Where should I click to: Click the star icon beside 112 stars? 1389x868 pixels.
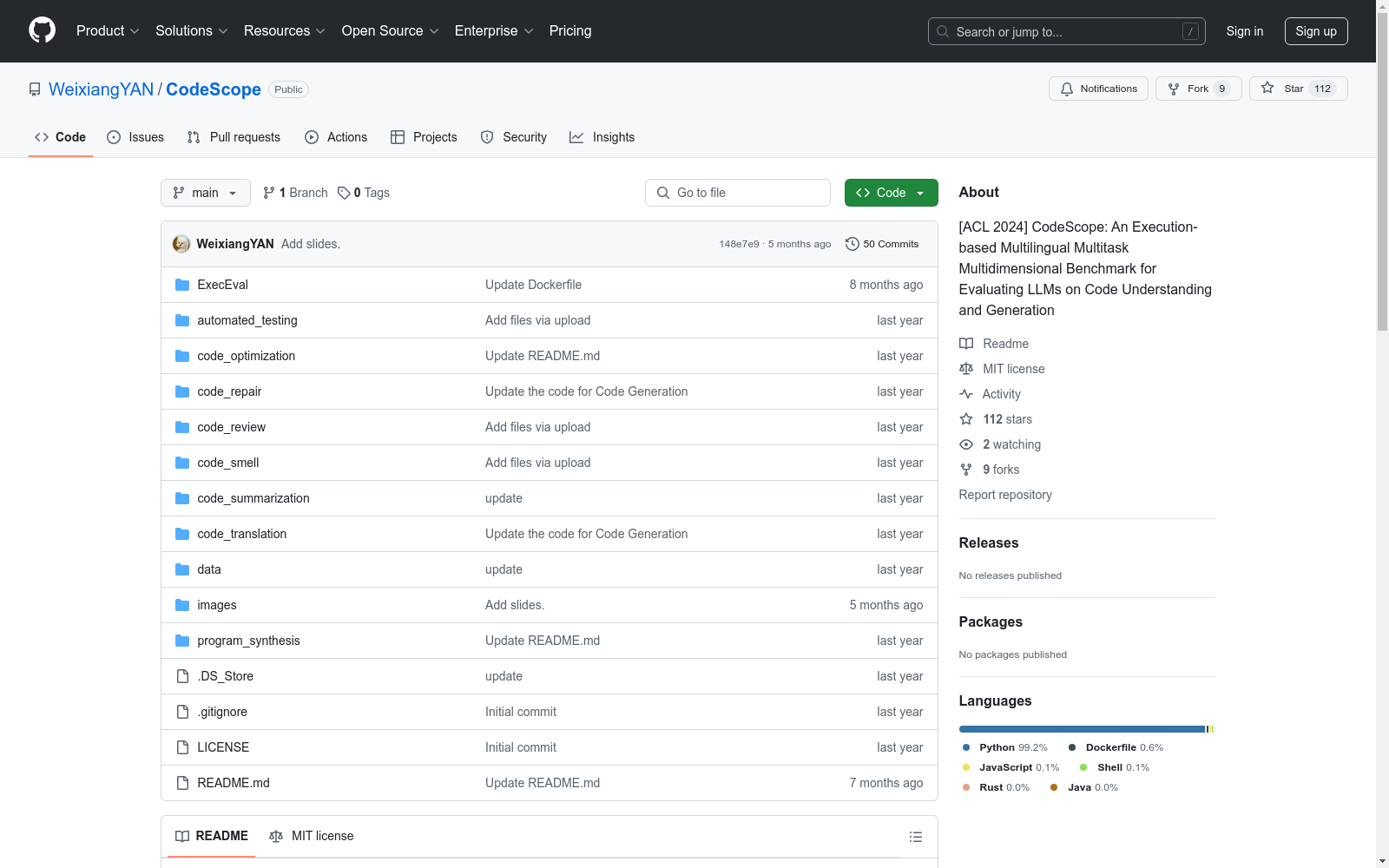(x=966, y=419)
